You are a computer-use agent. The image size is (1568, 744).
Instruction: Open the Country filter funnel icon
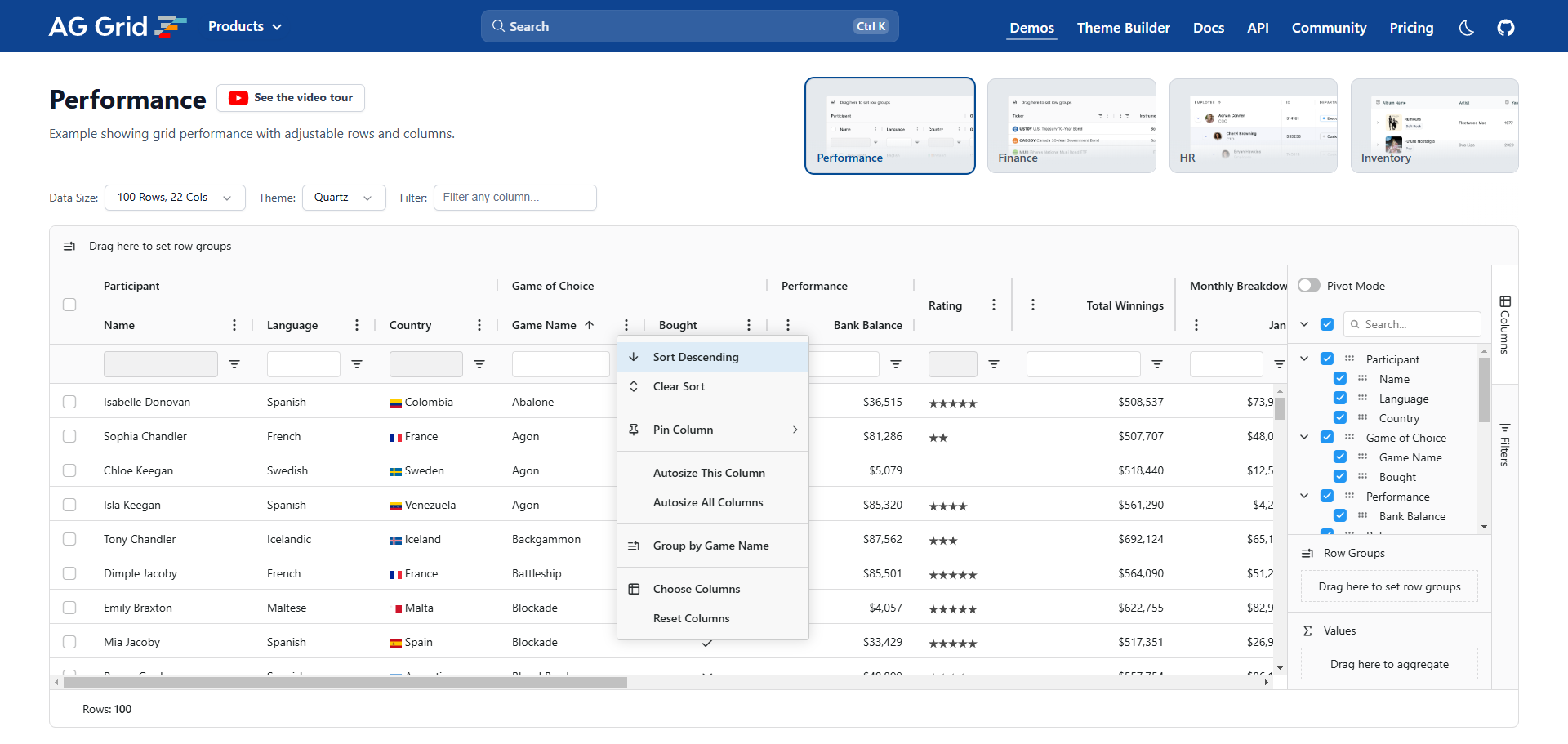coord(479,364)
